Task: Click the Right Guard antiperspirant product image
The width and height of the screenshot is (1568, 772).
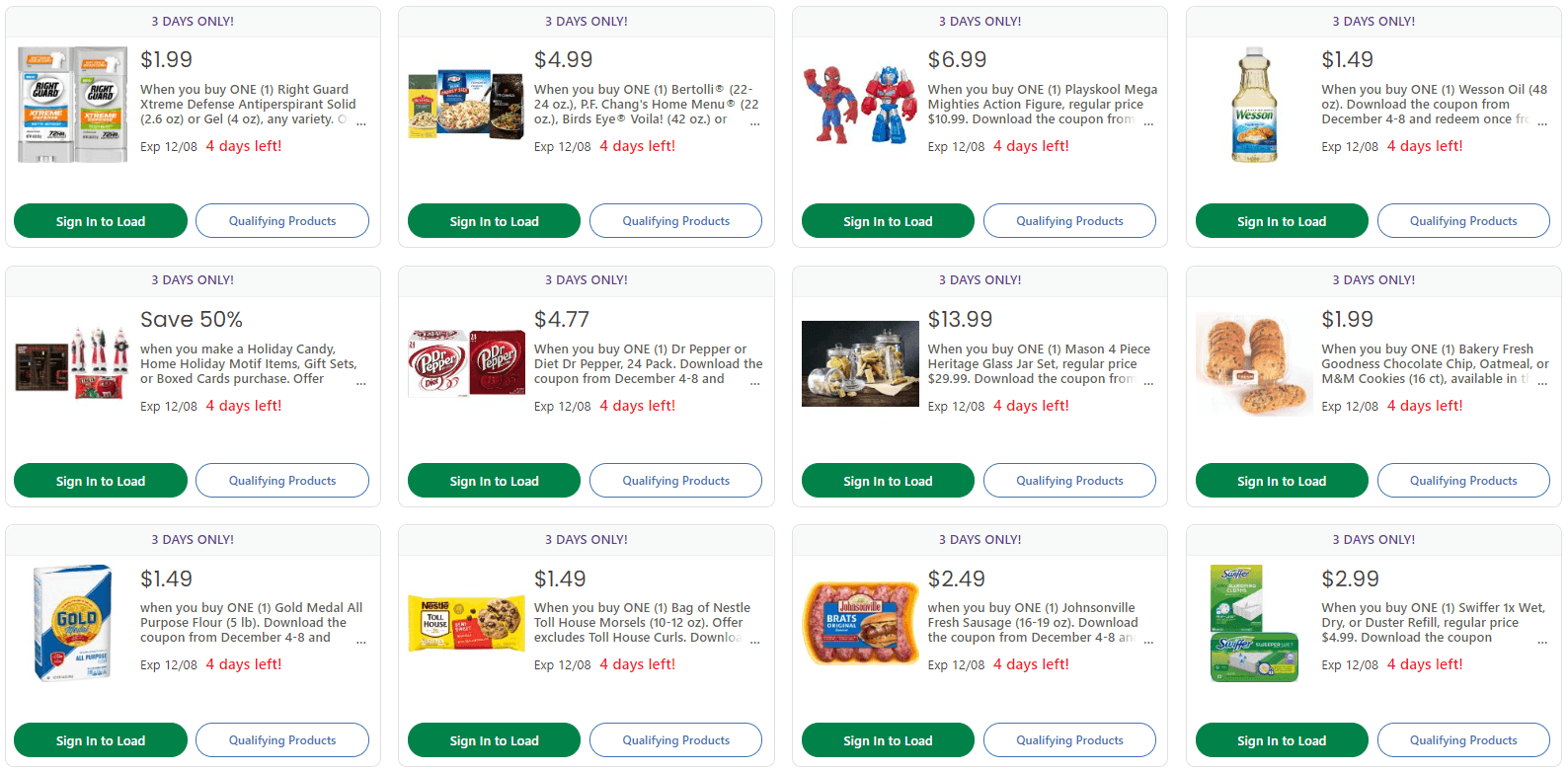Action: coord(73,105)
